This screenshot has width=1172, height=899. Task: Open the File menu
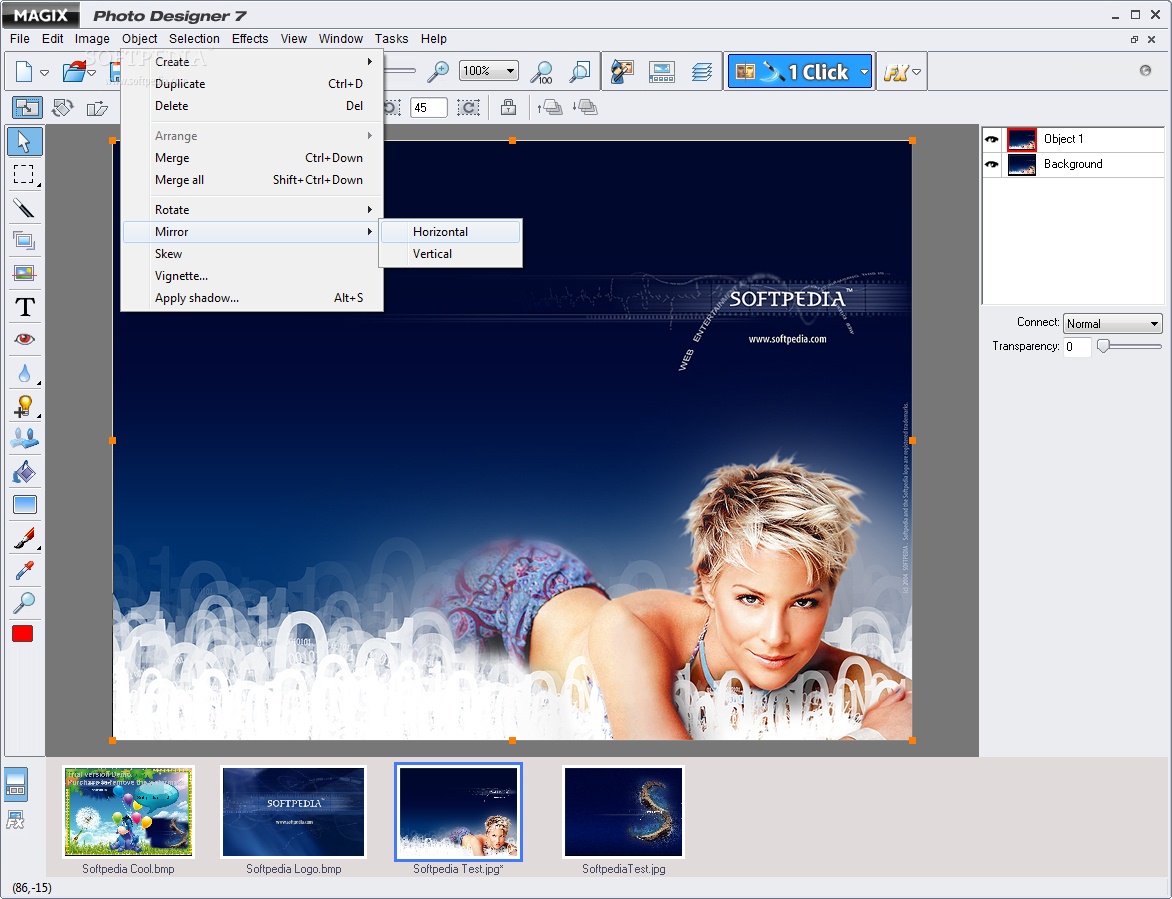[x=19, y=38]
